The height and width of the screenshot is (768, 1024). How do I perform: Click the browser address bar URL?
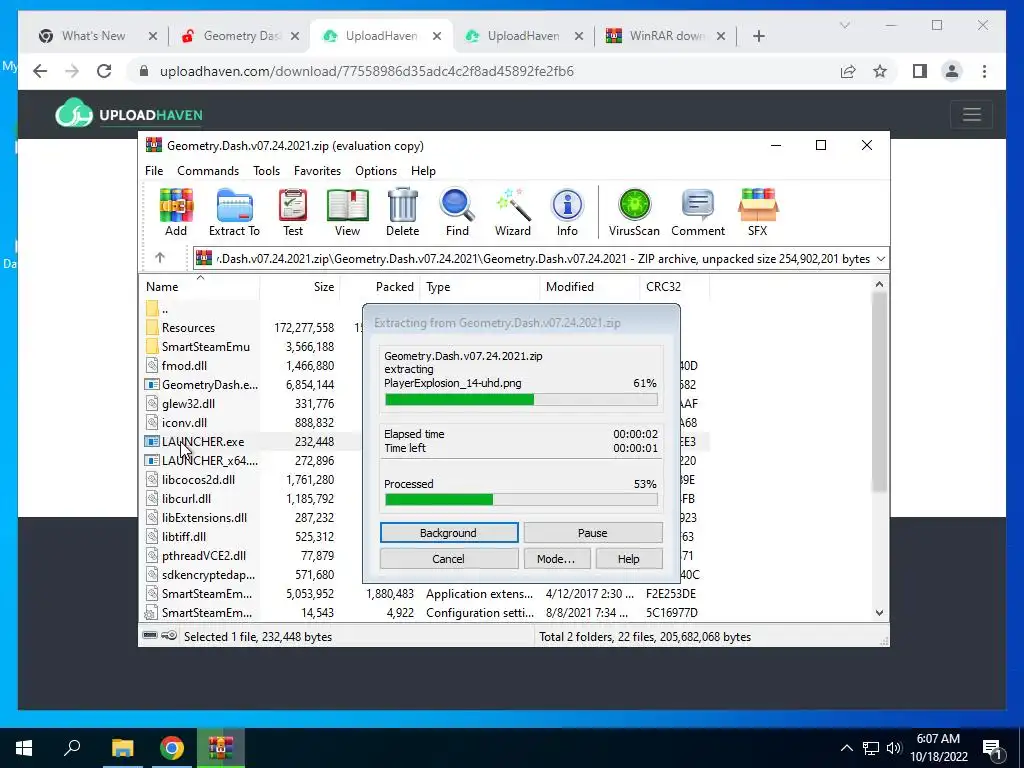point(366,71)
